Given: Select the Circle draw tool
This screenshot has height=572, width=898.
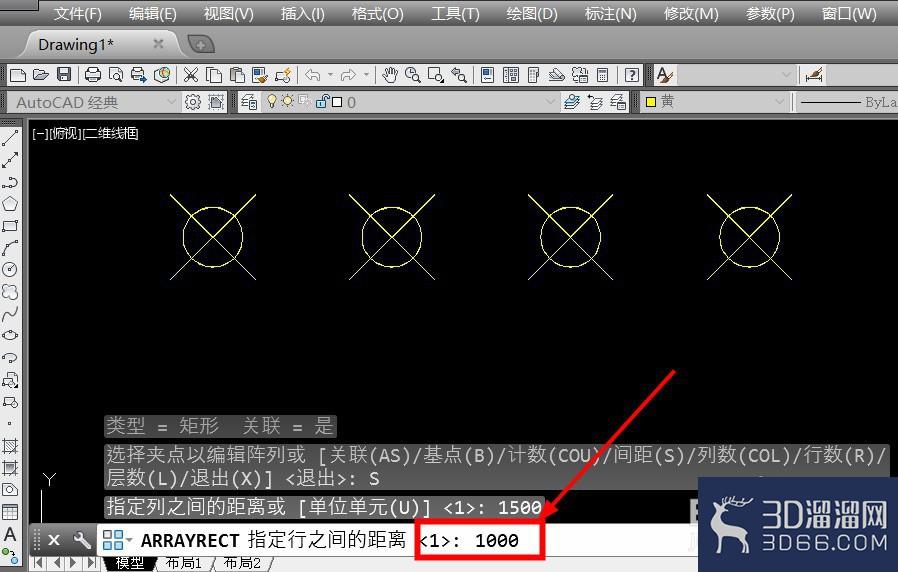Looking at the screenshot, I should coord(10,269).
